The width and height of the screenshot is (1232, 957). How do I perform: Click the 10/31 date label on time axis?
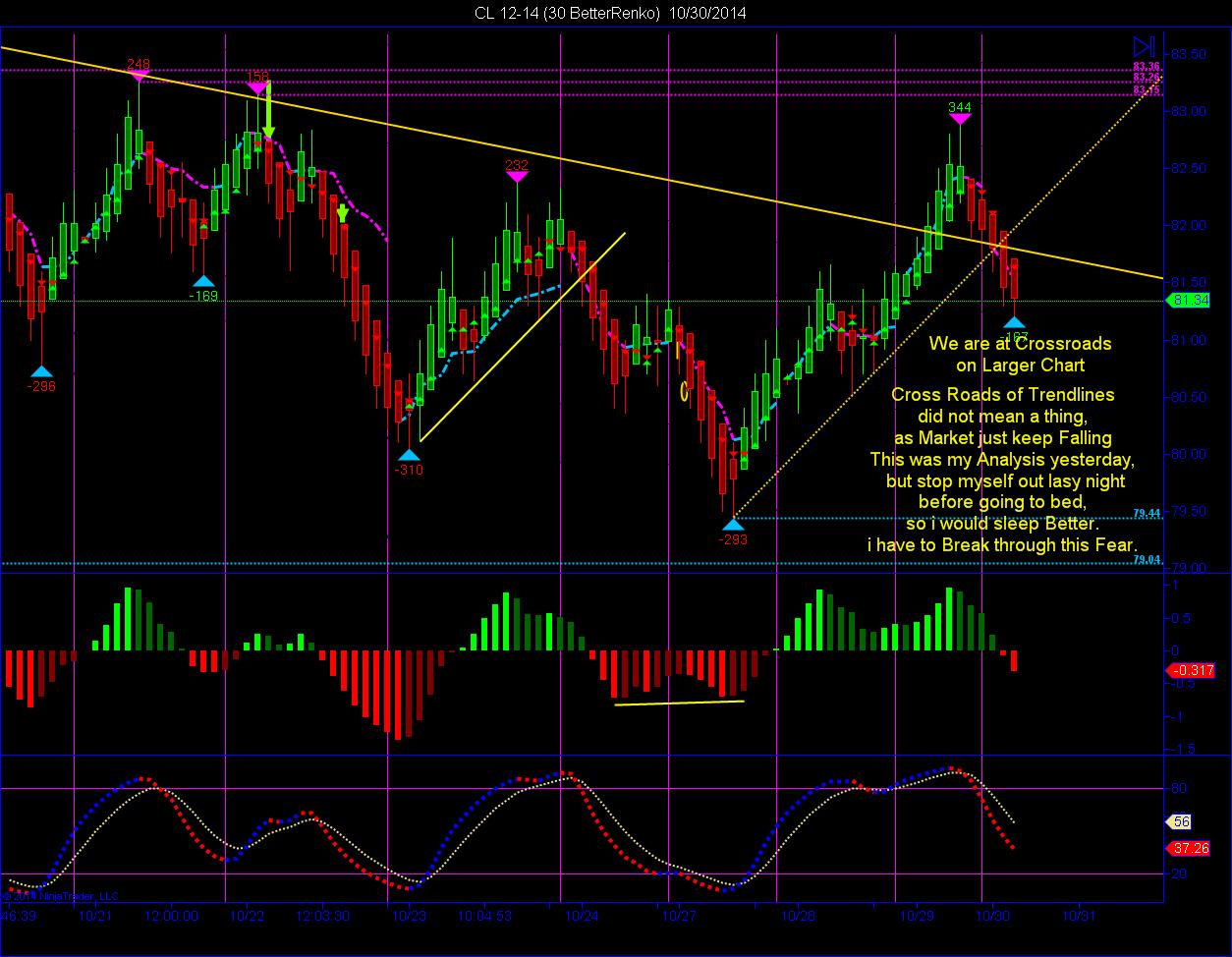point(1078,915)
